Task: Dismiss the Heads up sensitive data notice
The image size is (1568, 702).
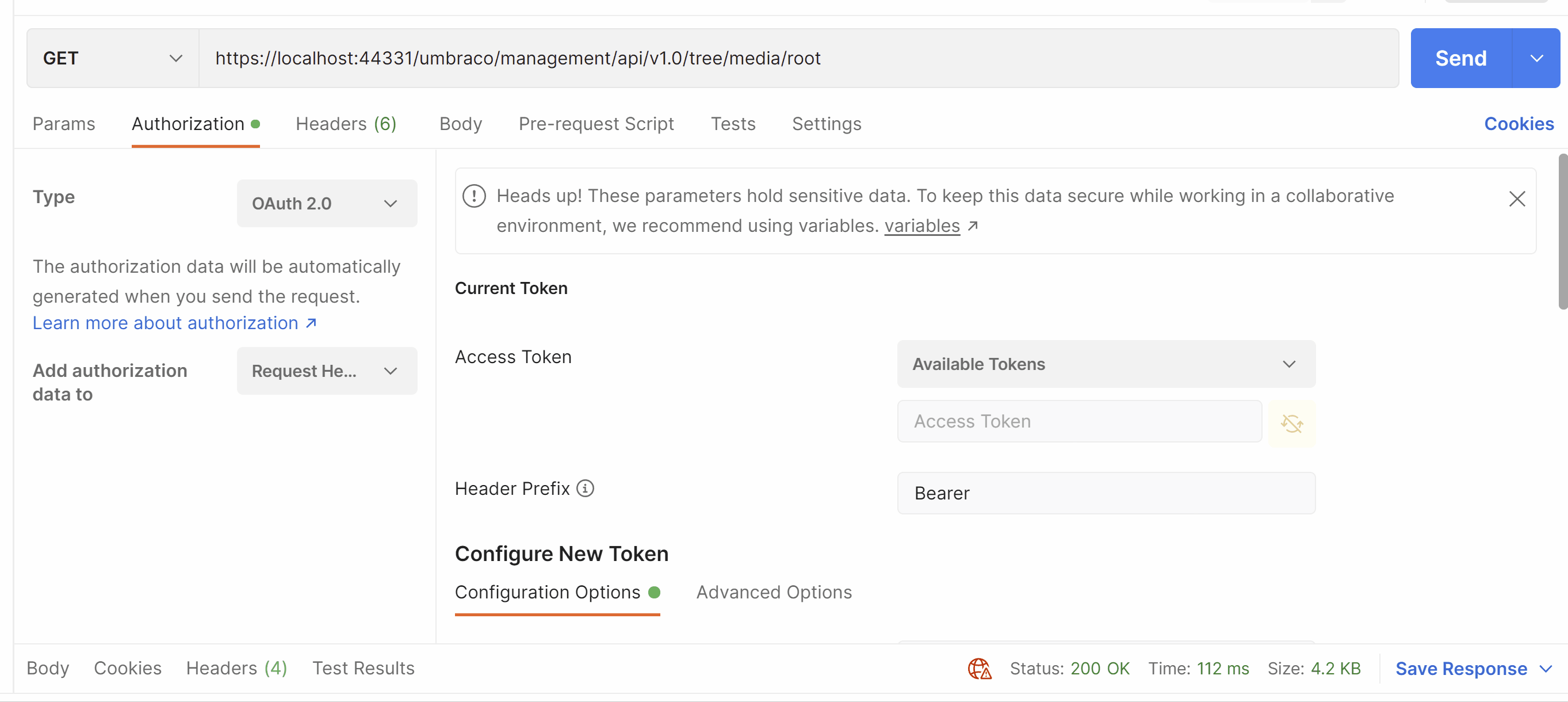Action: (x=1516, y=199)
